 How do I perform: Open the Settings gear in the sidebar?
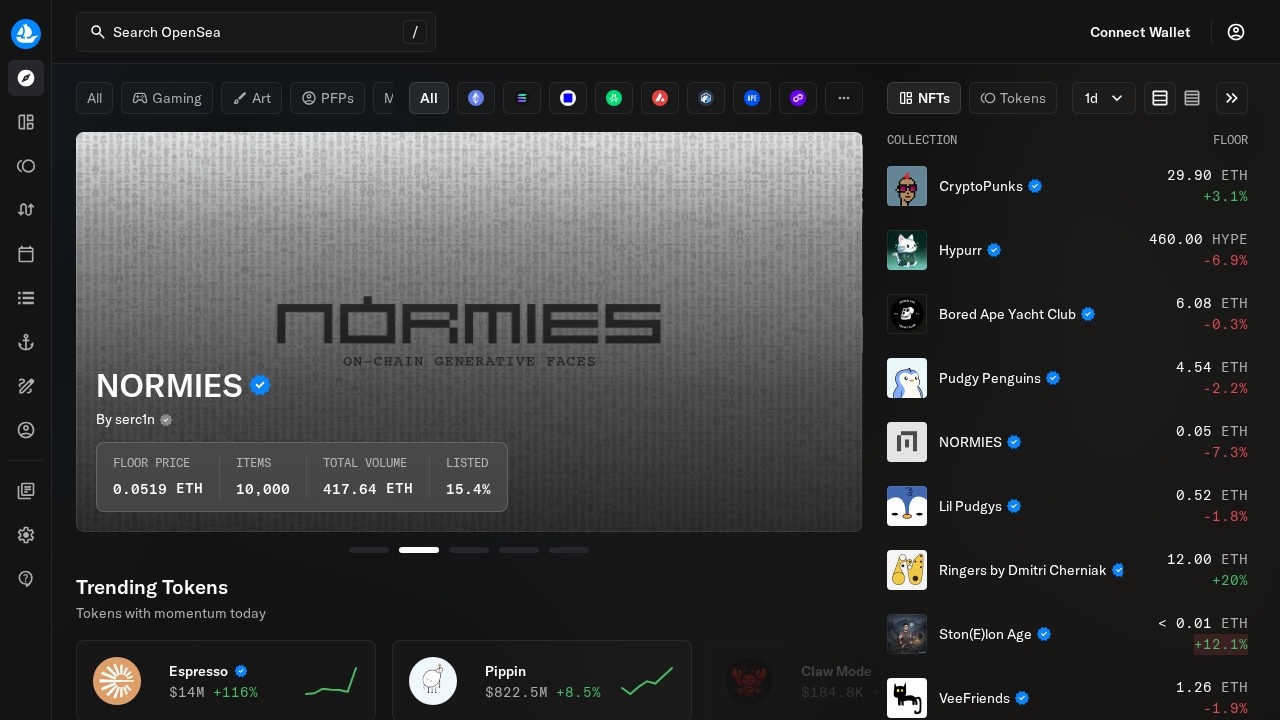(x=26, y=535)
